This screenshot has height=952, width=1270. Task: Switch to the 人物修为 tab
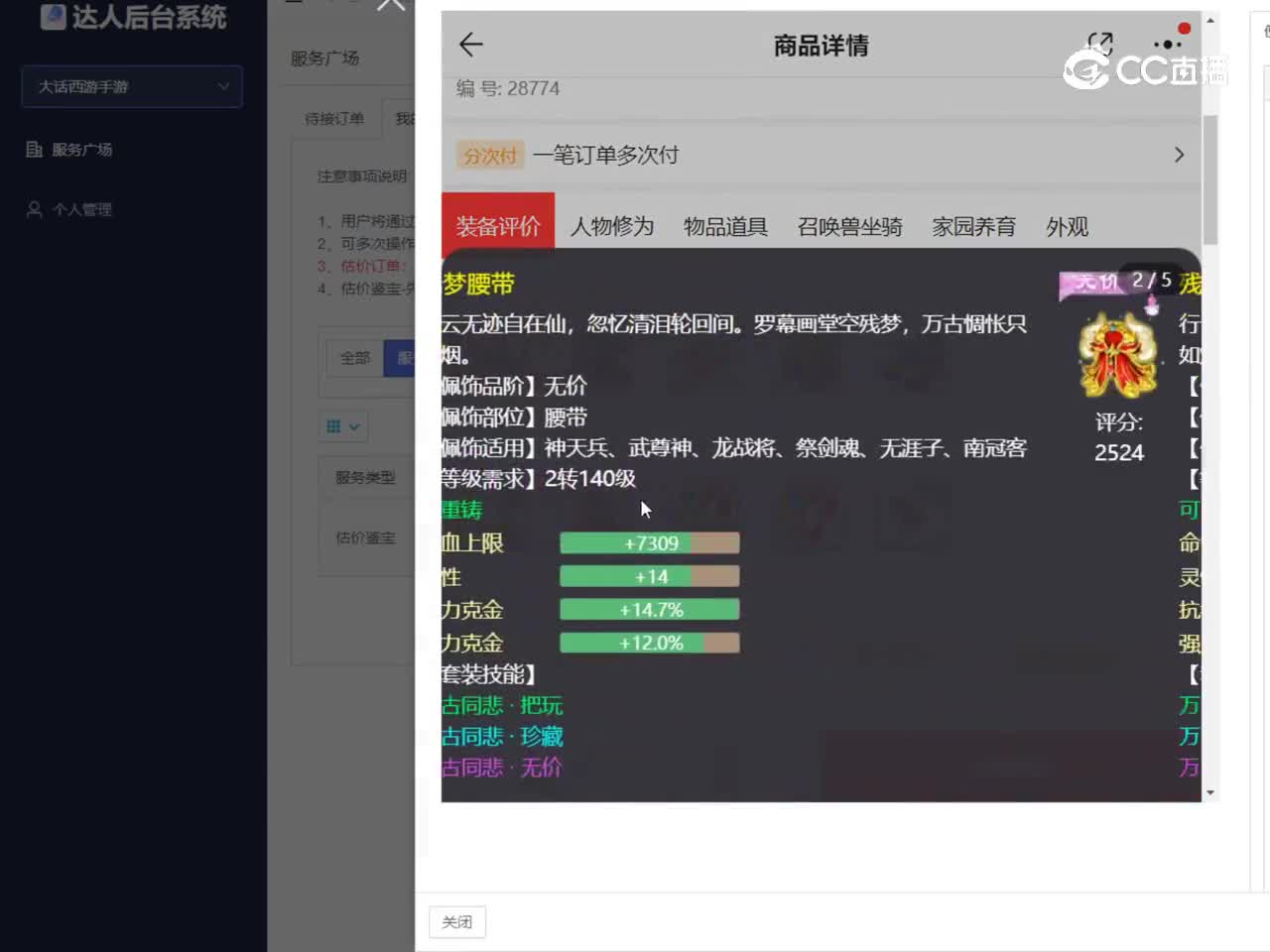click(x=612, y=227)
